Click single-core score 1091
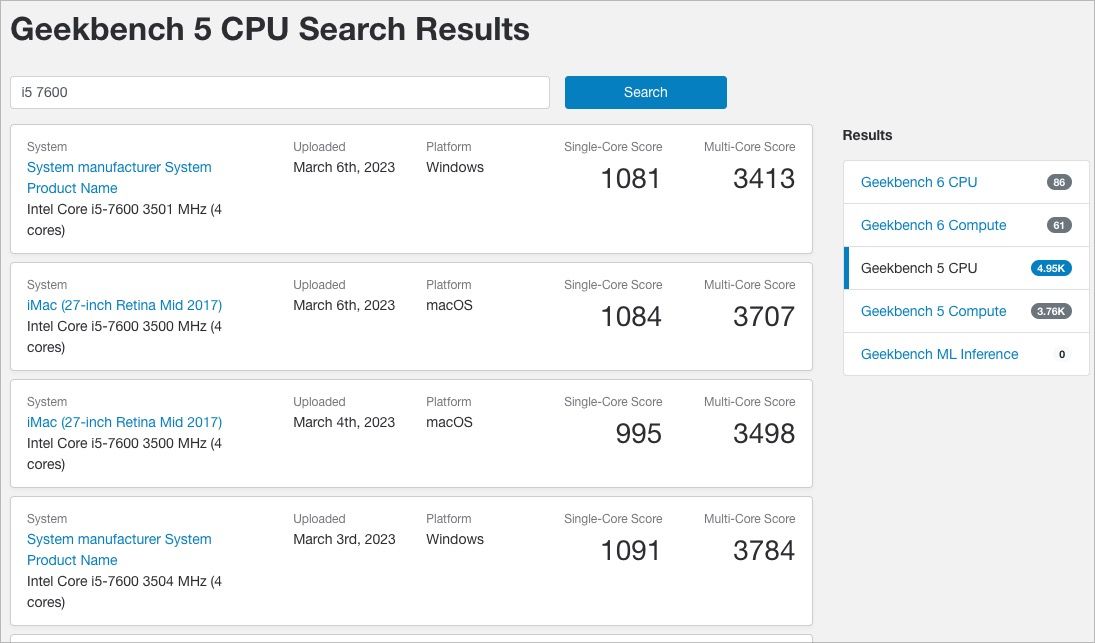The image size is (1095, 643). [631, 550]
